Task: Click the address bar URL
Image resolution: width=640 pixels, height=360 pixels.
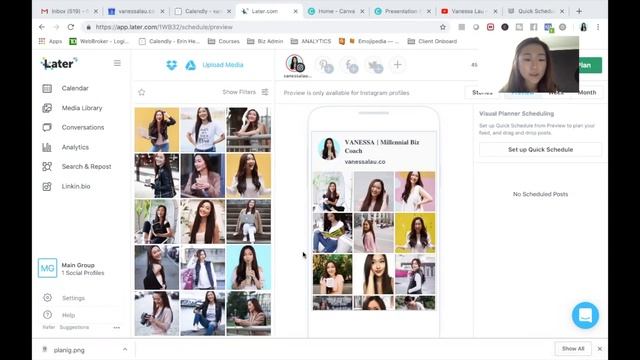Action: (x=164, y=27)
